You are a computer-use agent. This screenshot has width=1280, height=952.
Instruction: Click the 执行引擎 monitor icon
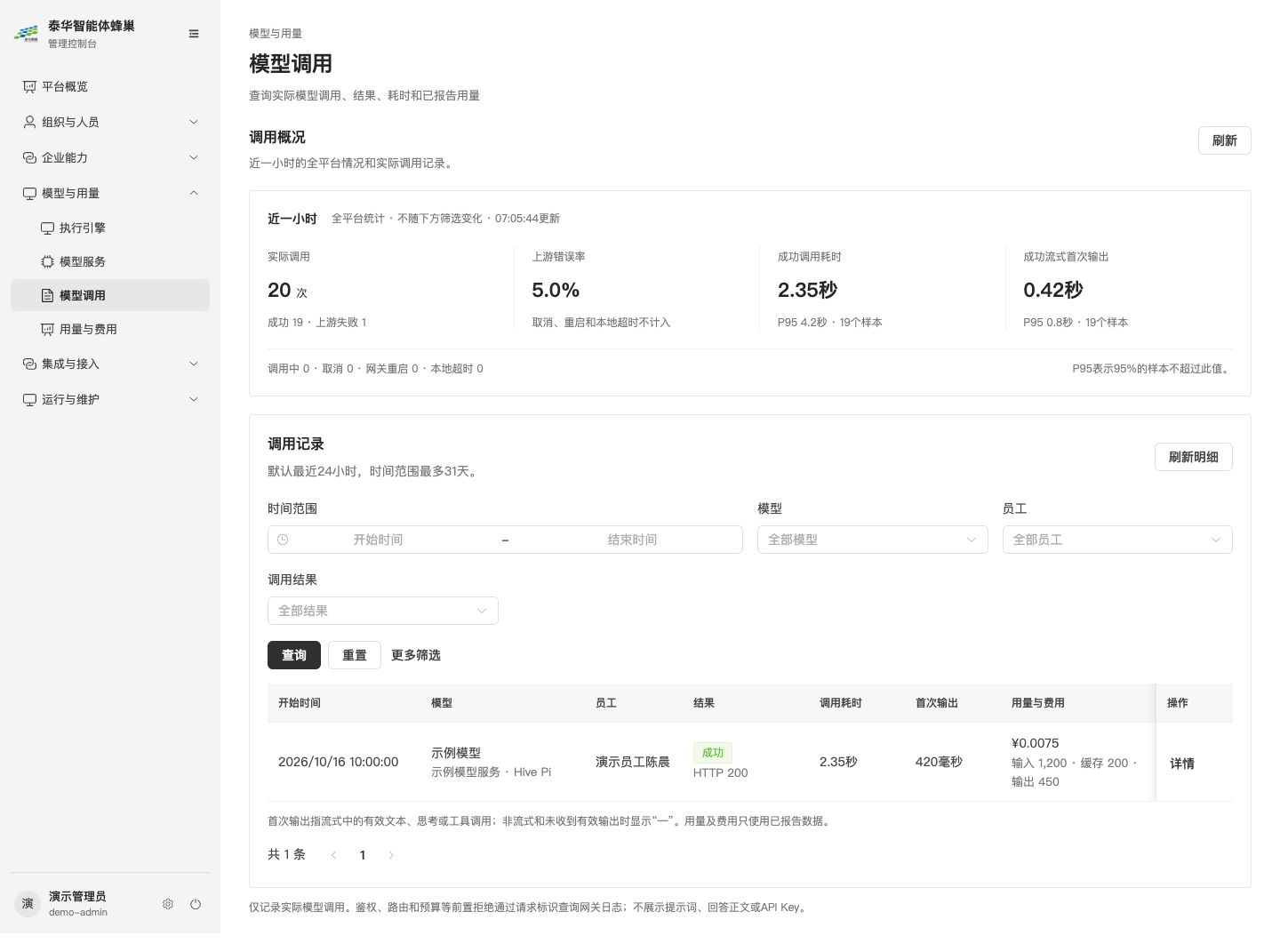pos(48,228)
